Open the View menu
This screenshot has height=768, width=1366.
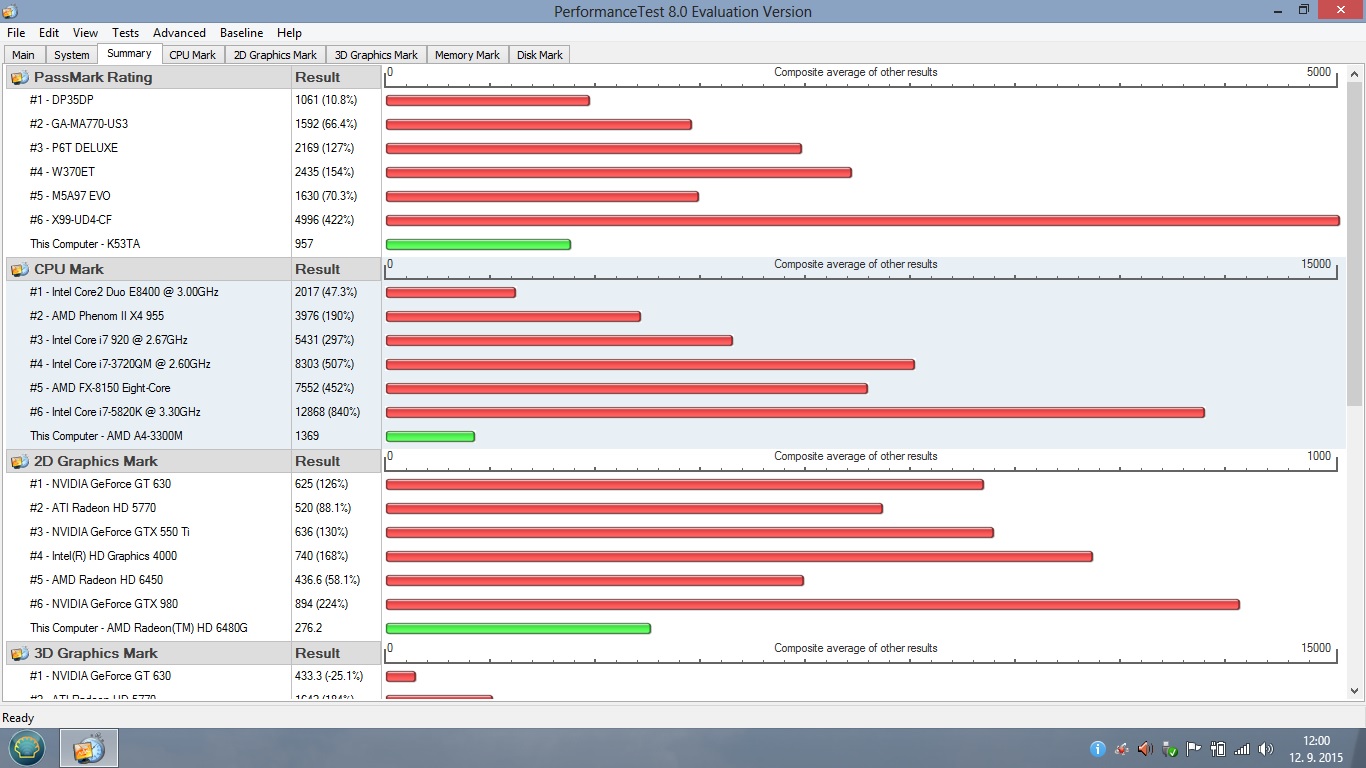[86, 33]
